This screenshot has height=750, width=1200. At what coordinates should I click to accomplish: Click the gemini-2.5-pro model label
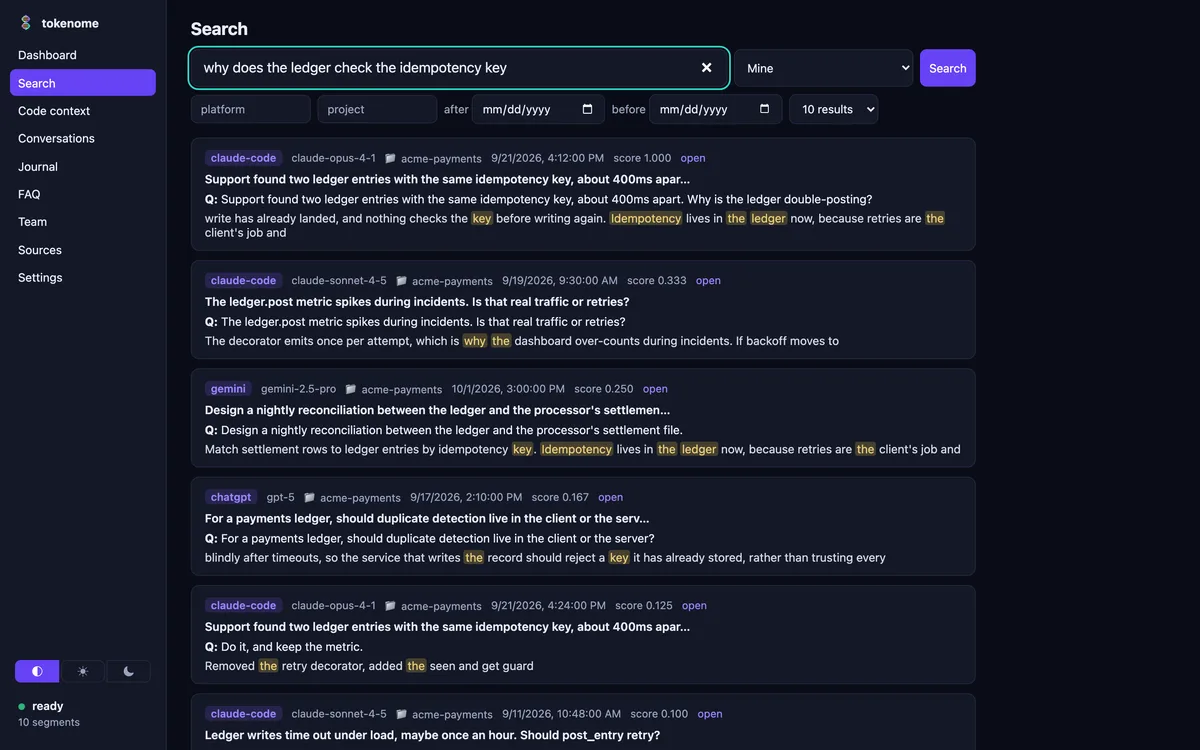(x=298, y=389)
